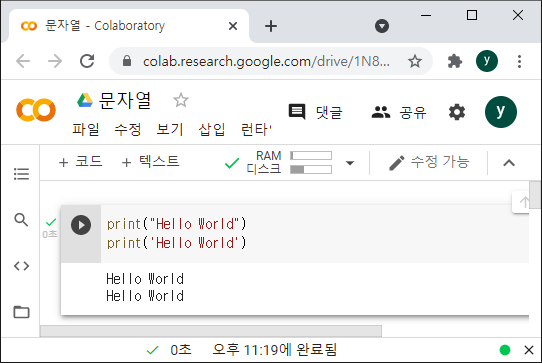This screenshot has width=542, height=363.
Task: Open the Chrome profile avatar
Action: pyautogui.click(x=487, y=61)
